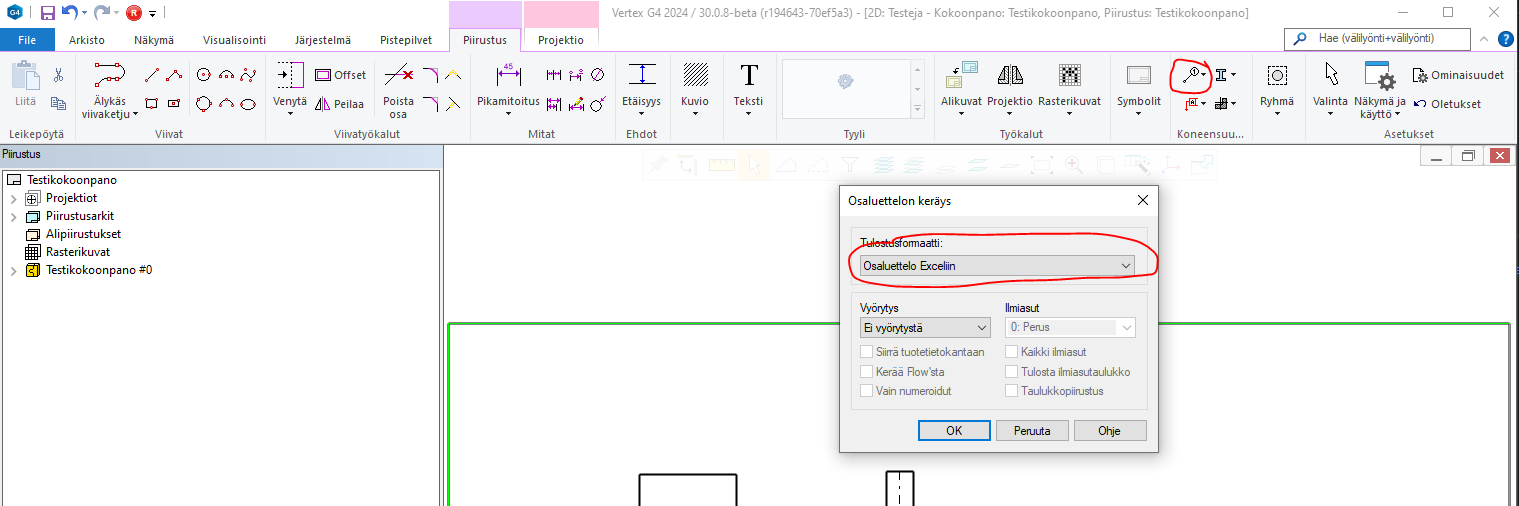Image resolution: width=1519 pixels, height=506 pixels.
Task: Toggle the Vain numeroidut checkbox
Action: [x=867, y=391]
